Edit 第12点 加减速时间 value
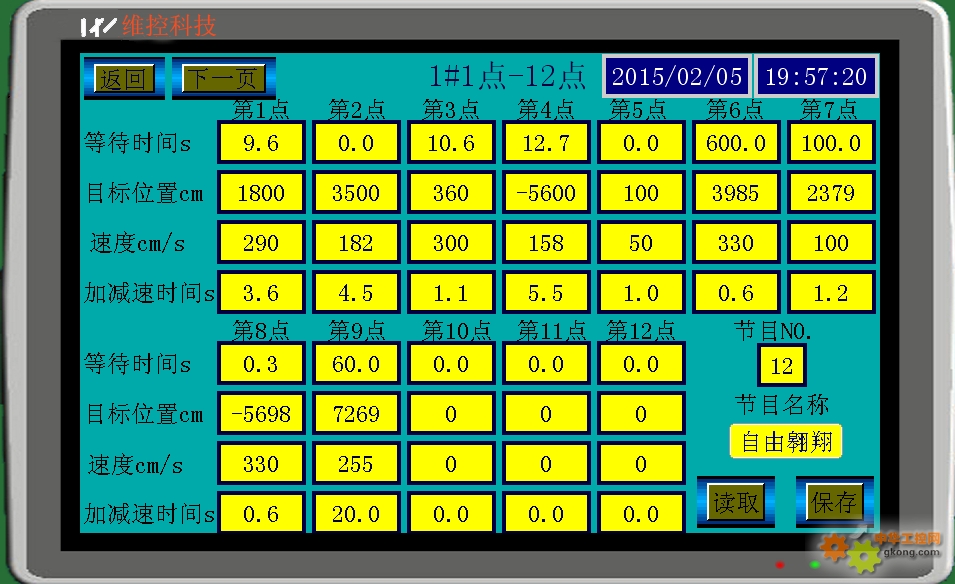The width and height of the screenshot is (955, 584). 641,513
